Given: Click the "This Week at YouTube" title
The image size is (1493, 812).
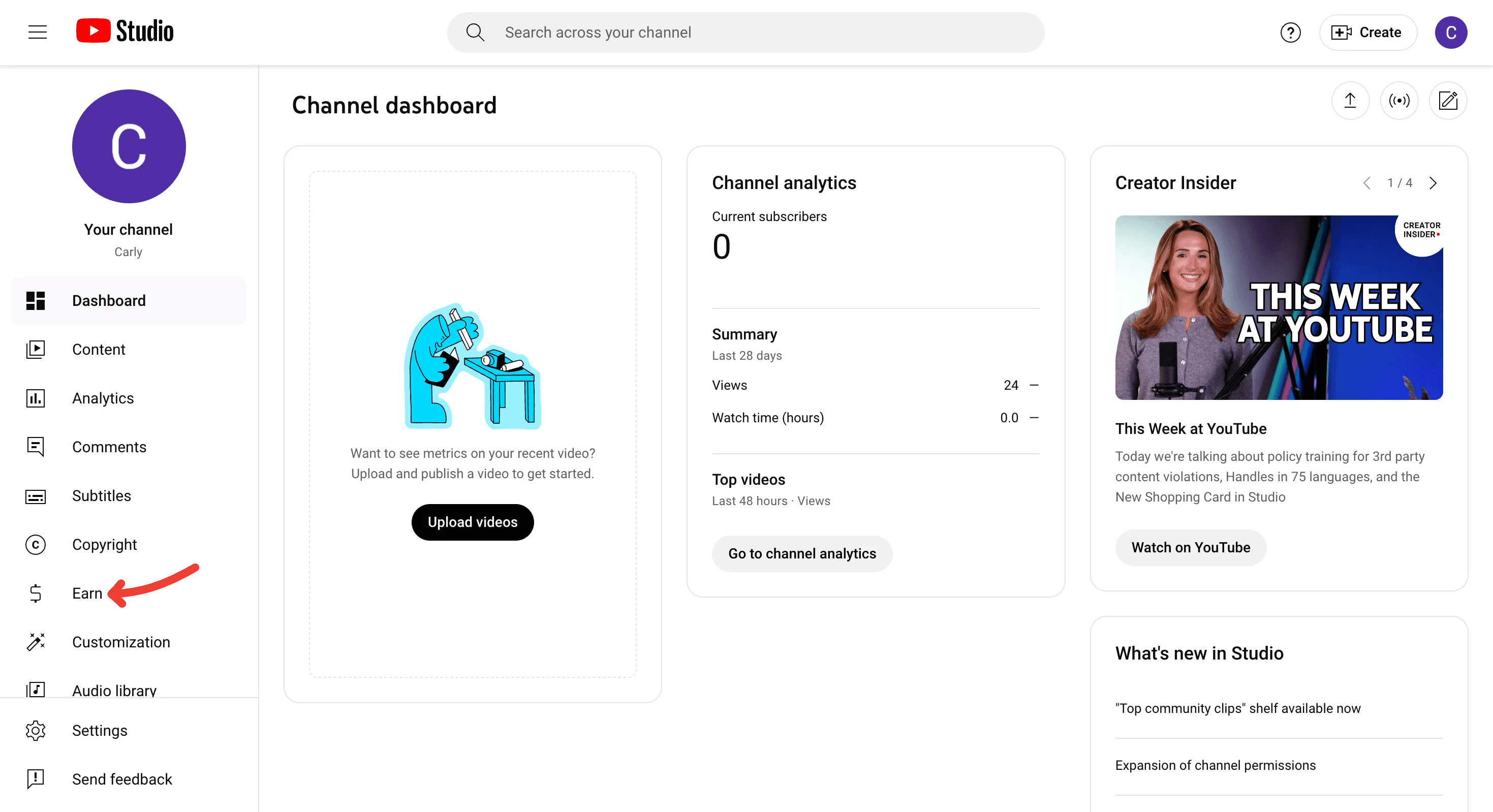Looking at the screenshot, I should pyautogui.click(x=1191, y=429).
